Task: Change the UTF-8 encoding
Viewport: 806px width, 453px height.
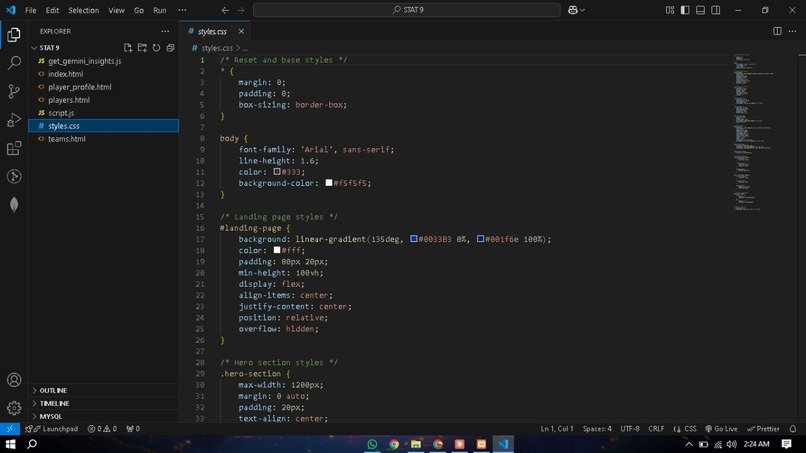Action: point(630,429)
